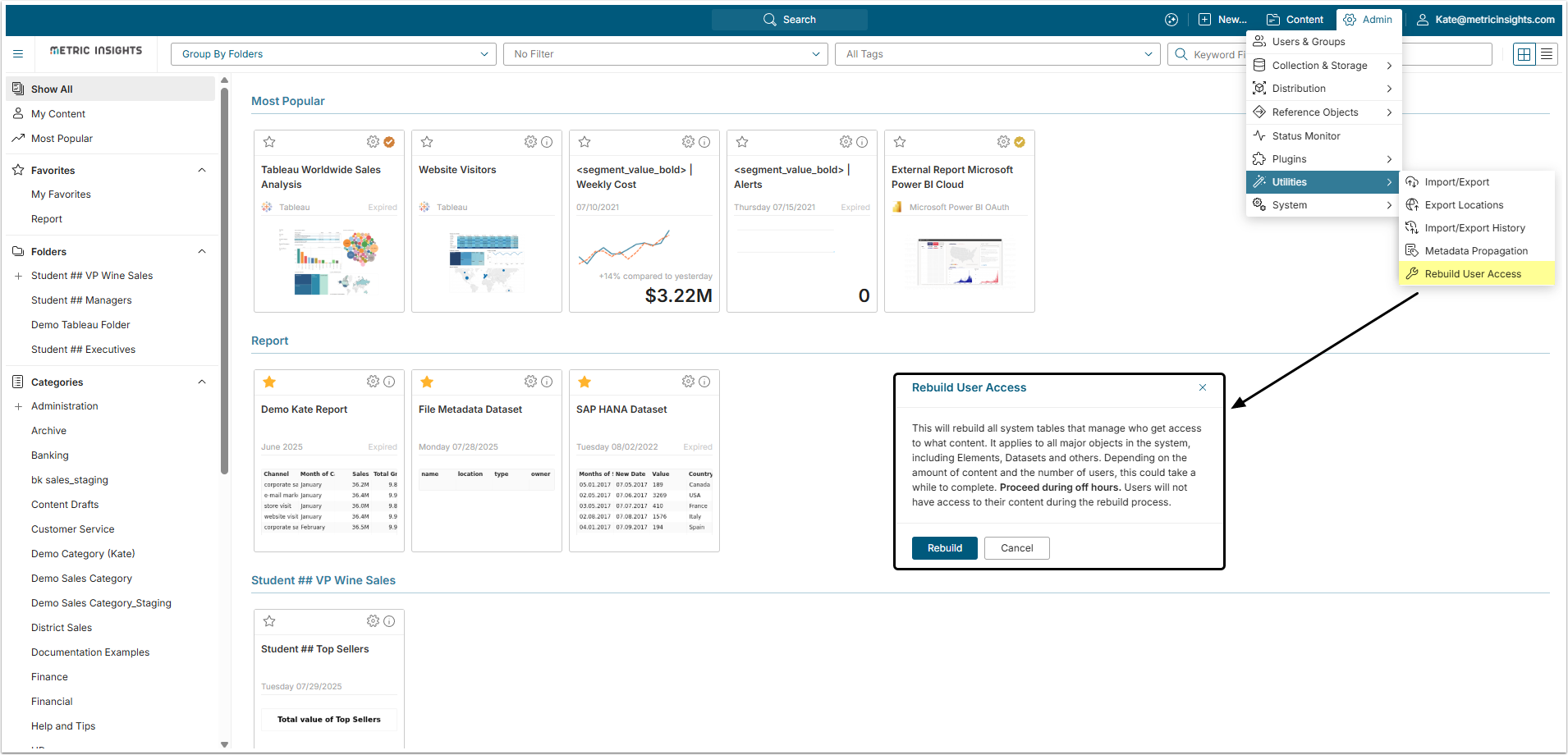
Task: Unfavorite the SAP HANA Dataset star
Action: point(585,382)
